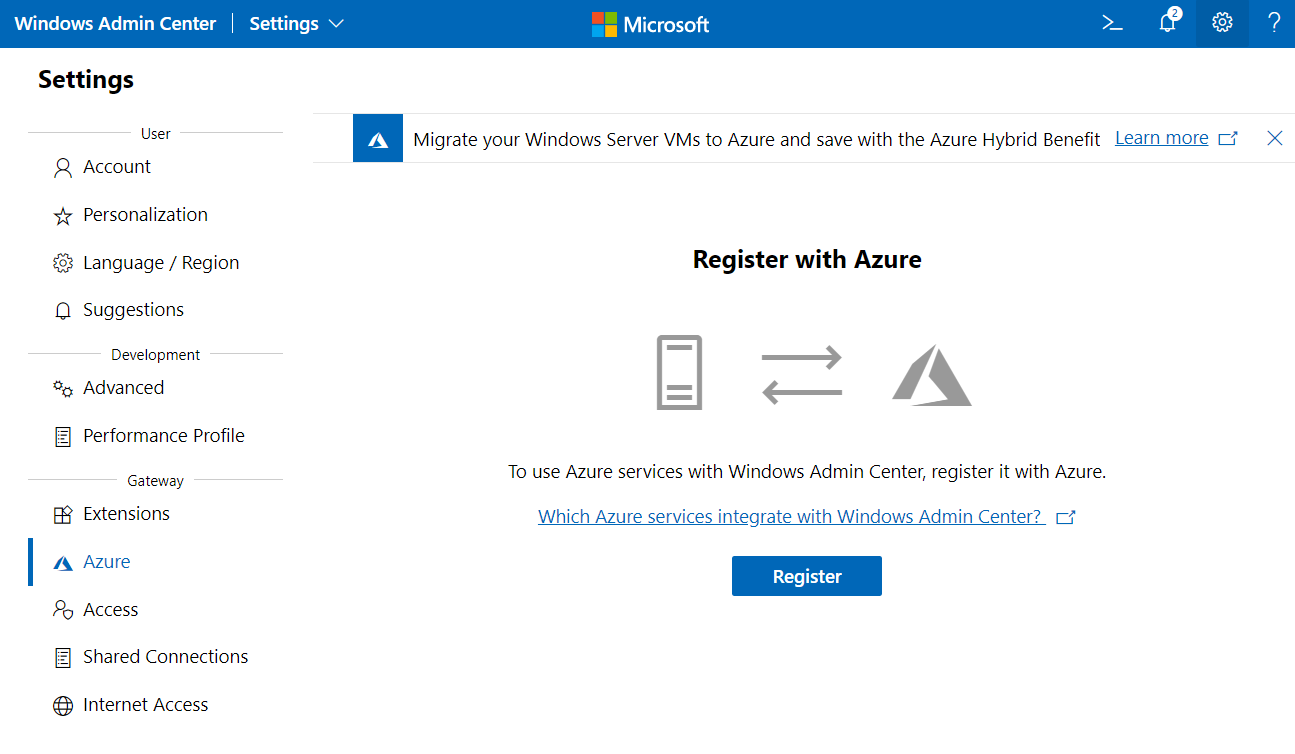Click the settings gear icon
The height and width of the screenshot is (754, 1295).
(1222, 23)
